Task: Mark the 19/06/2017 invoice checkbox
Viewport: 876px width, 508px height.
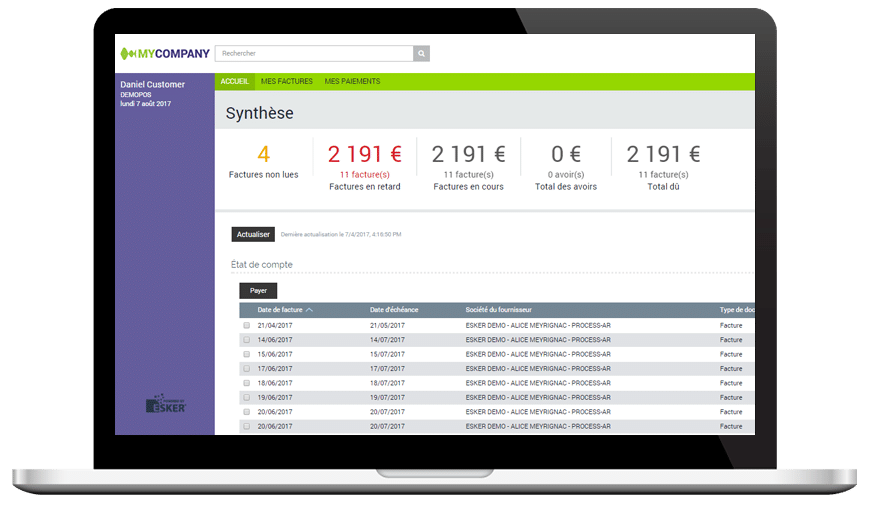Action: coord(247,398)
